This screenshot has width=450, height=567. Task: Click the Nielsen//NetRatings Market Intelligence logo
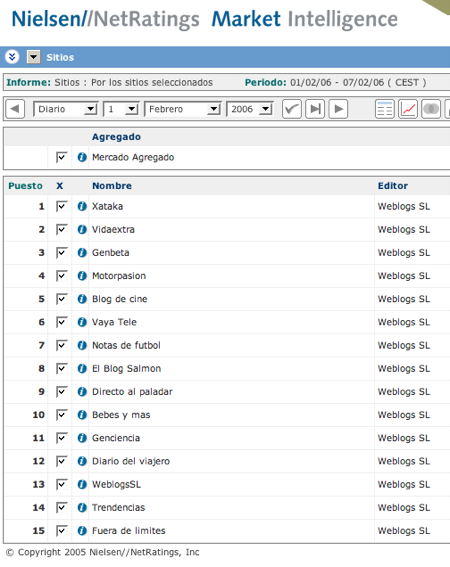205,19
